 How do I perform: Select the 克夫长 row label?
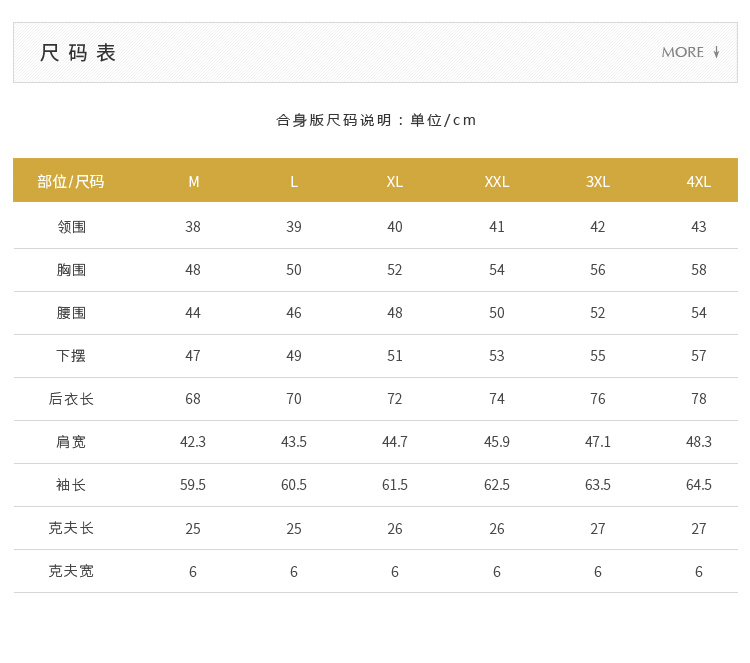pos(71,527)
